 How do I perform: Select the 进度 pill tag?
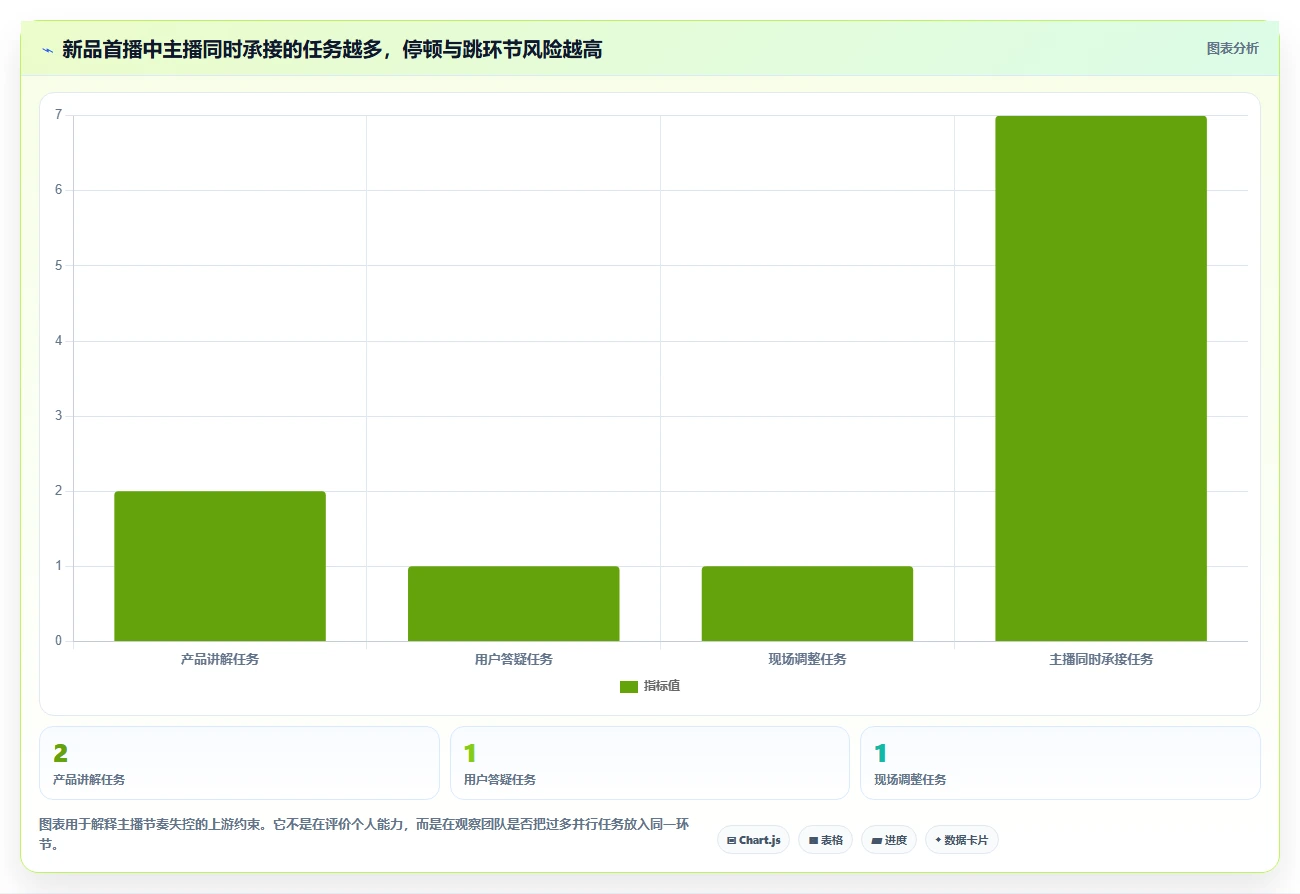click(x=888, y=840)
